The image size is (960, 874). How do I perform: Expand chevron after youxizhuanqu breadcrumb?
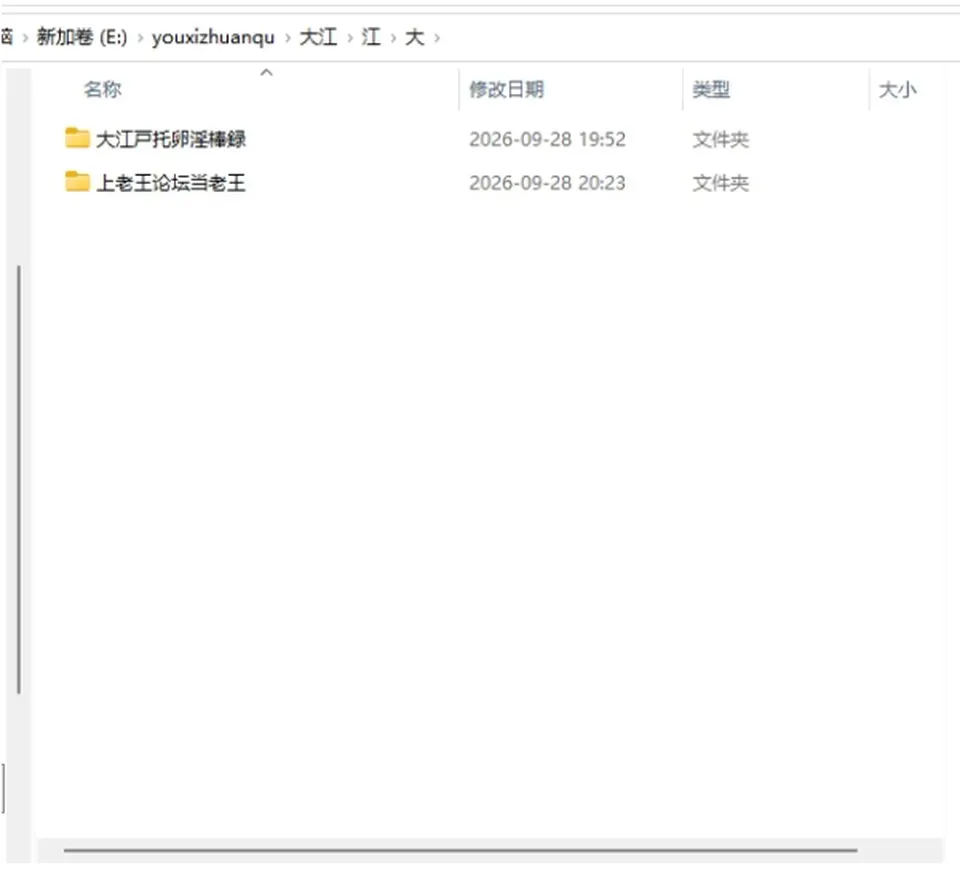[x=287, y=38]
